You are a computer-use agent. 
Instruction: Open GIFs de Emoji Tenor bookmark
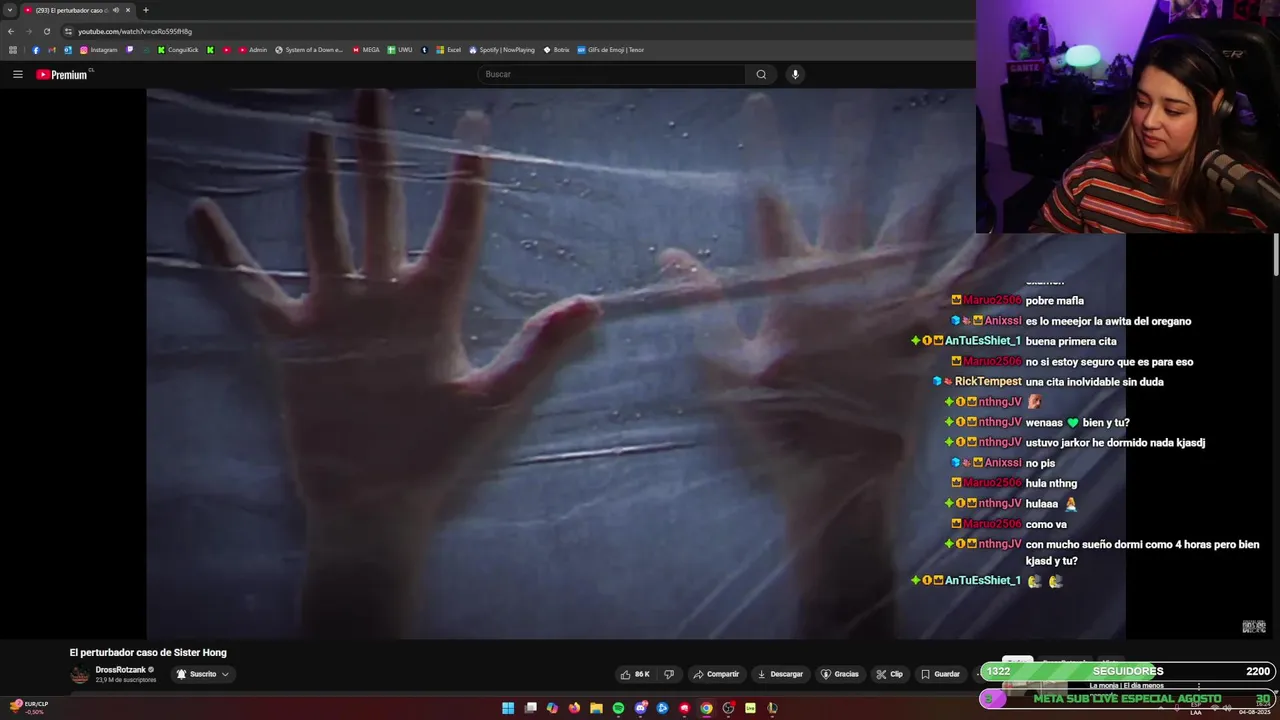point(611,49)
